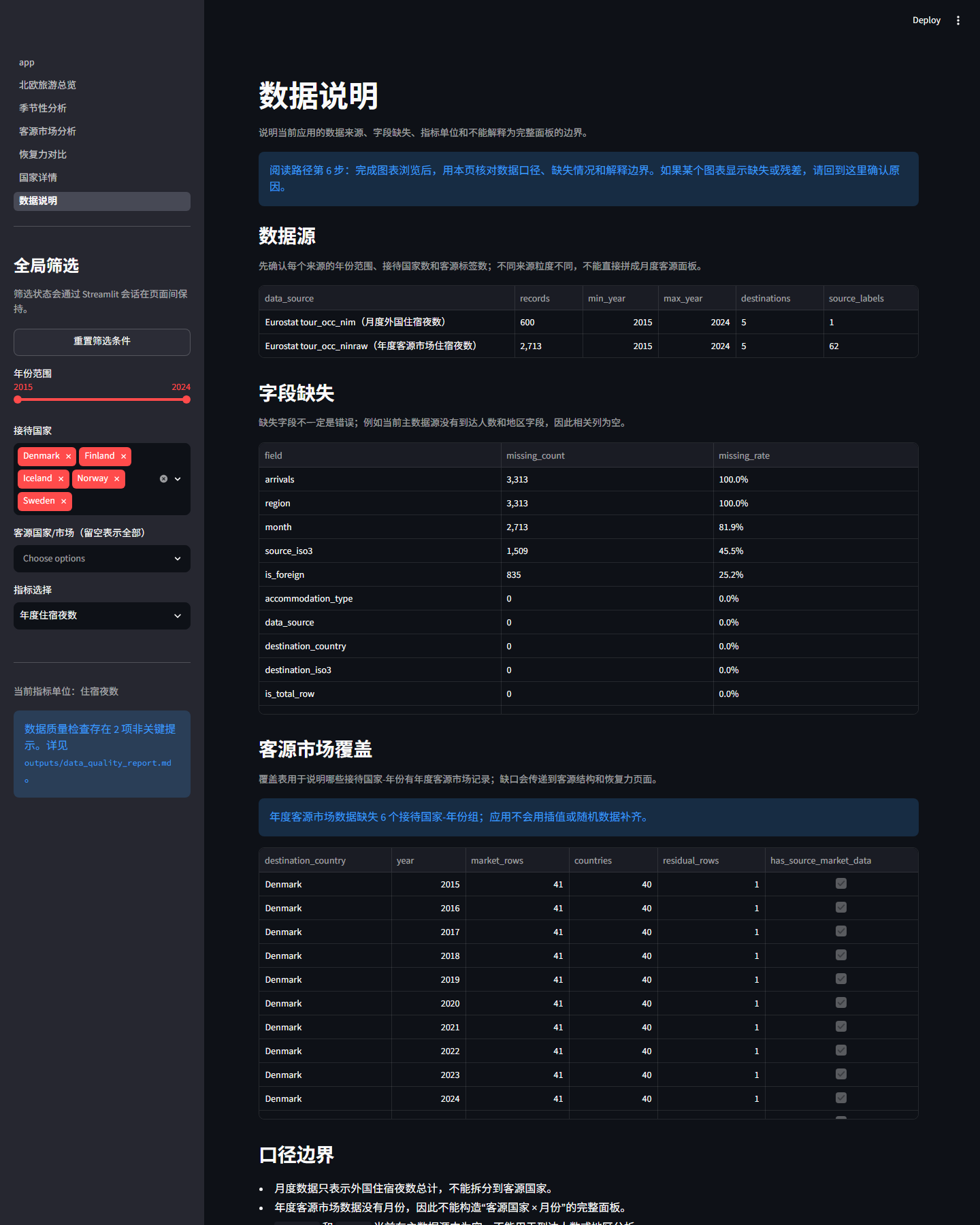Sort by the missing_rate column header
The width and height of the screenshot is (980, 1225).
tap(815, 455)
